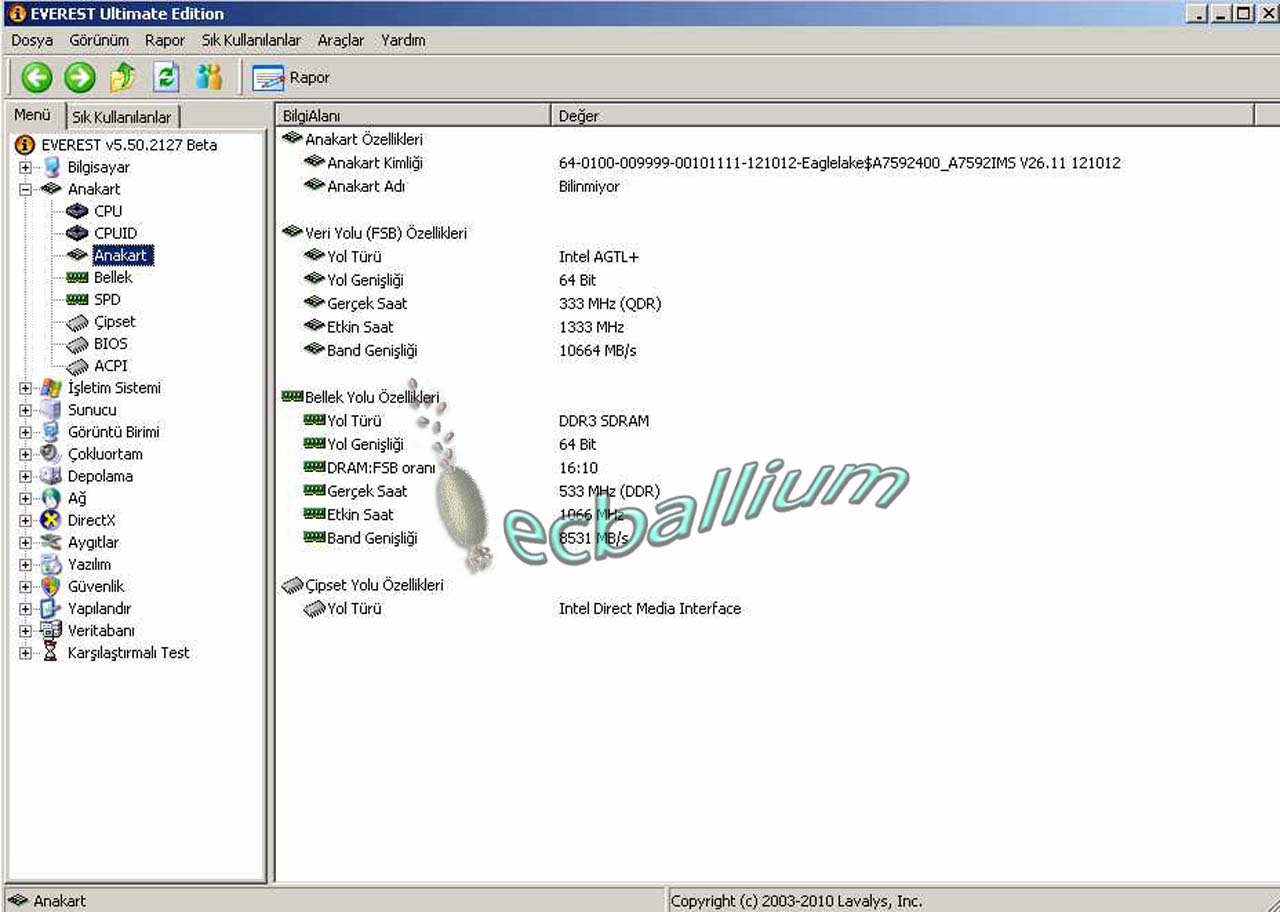The width and height of the screenshot is (1280, 912).
Task: Click the BilgiAlanı column header
Action: point(413,116)
